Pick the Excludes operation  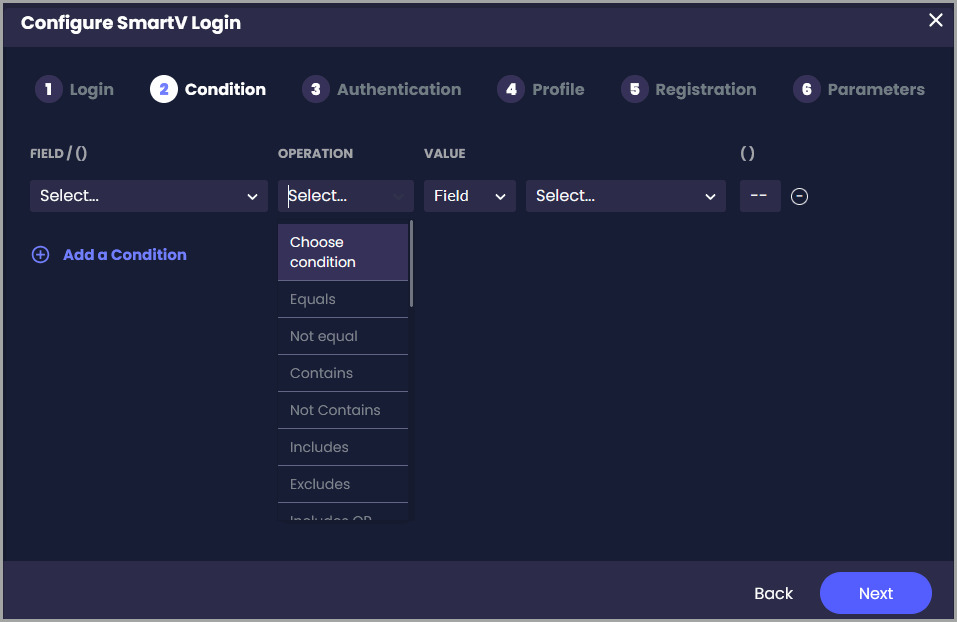[x=343, y=484]
